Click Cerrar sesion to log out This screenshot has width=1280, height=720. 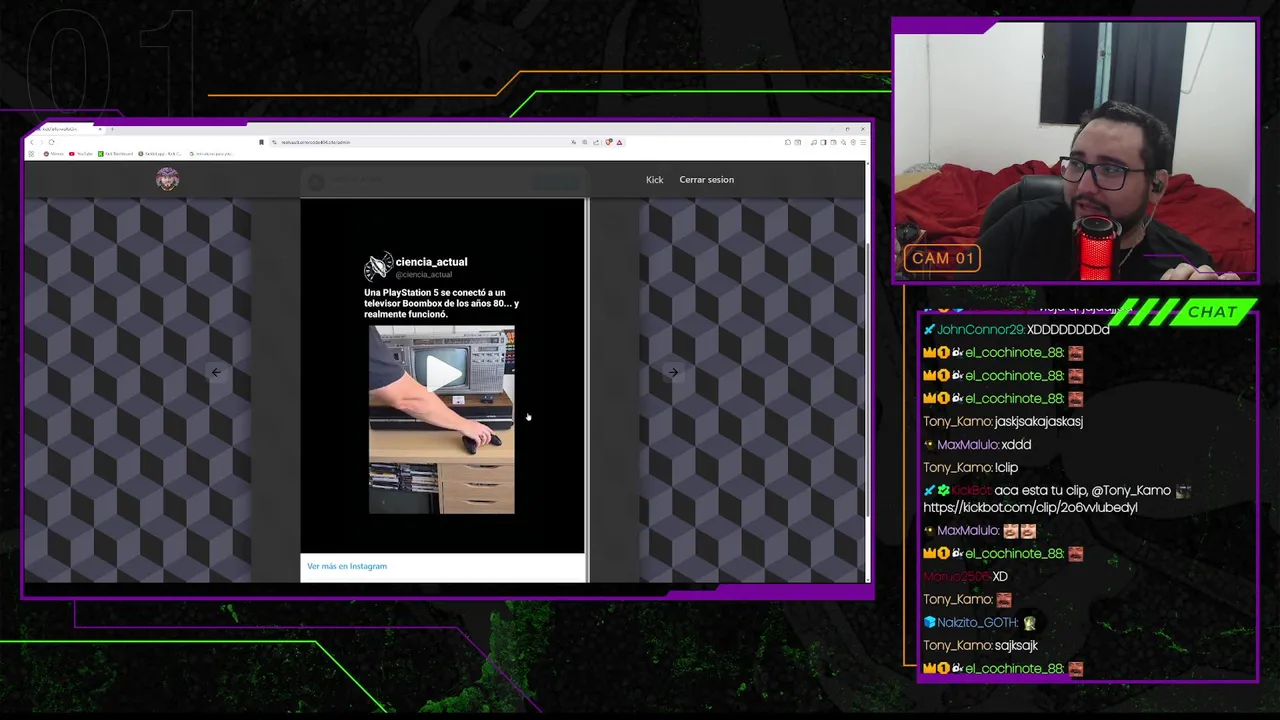pos(706,180)
